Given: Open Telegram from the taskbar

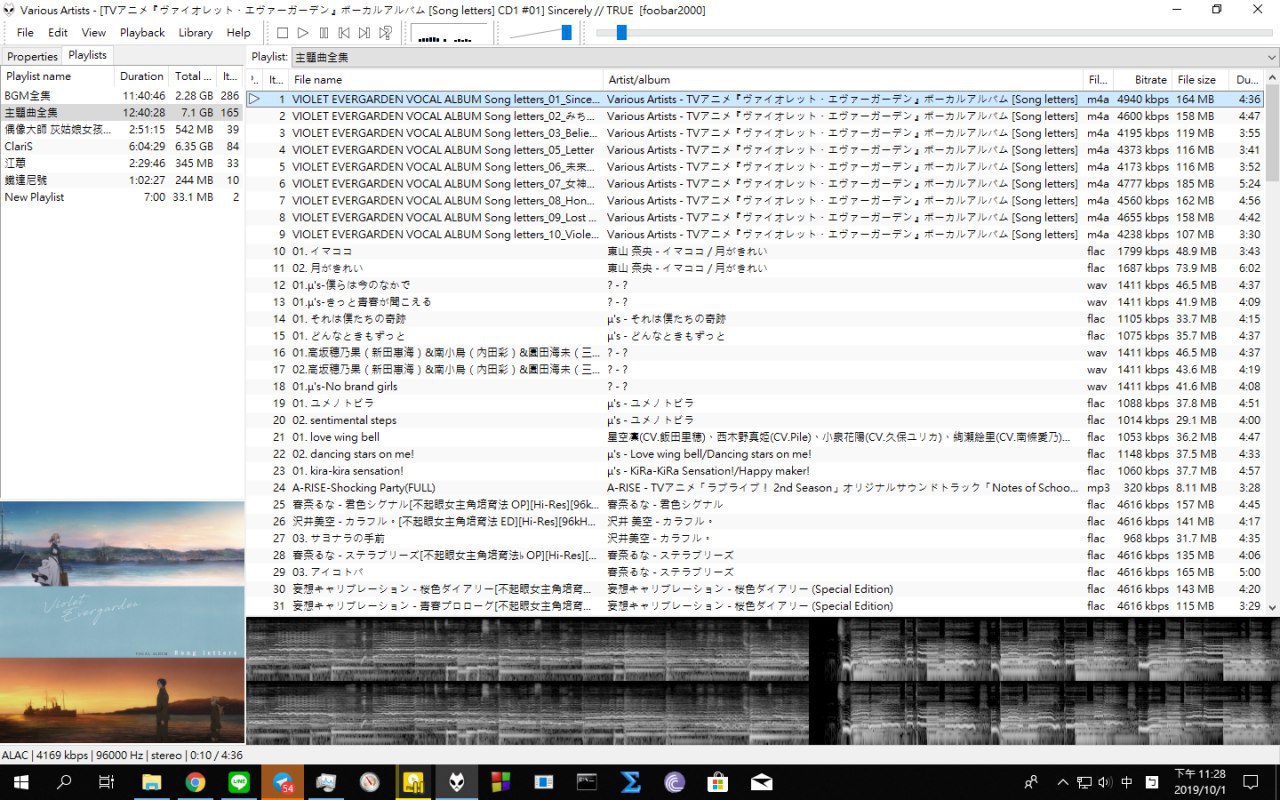Looking at the screenshot, I should pyautogui.click(x=283, y=782).
